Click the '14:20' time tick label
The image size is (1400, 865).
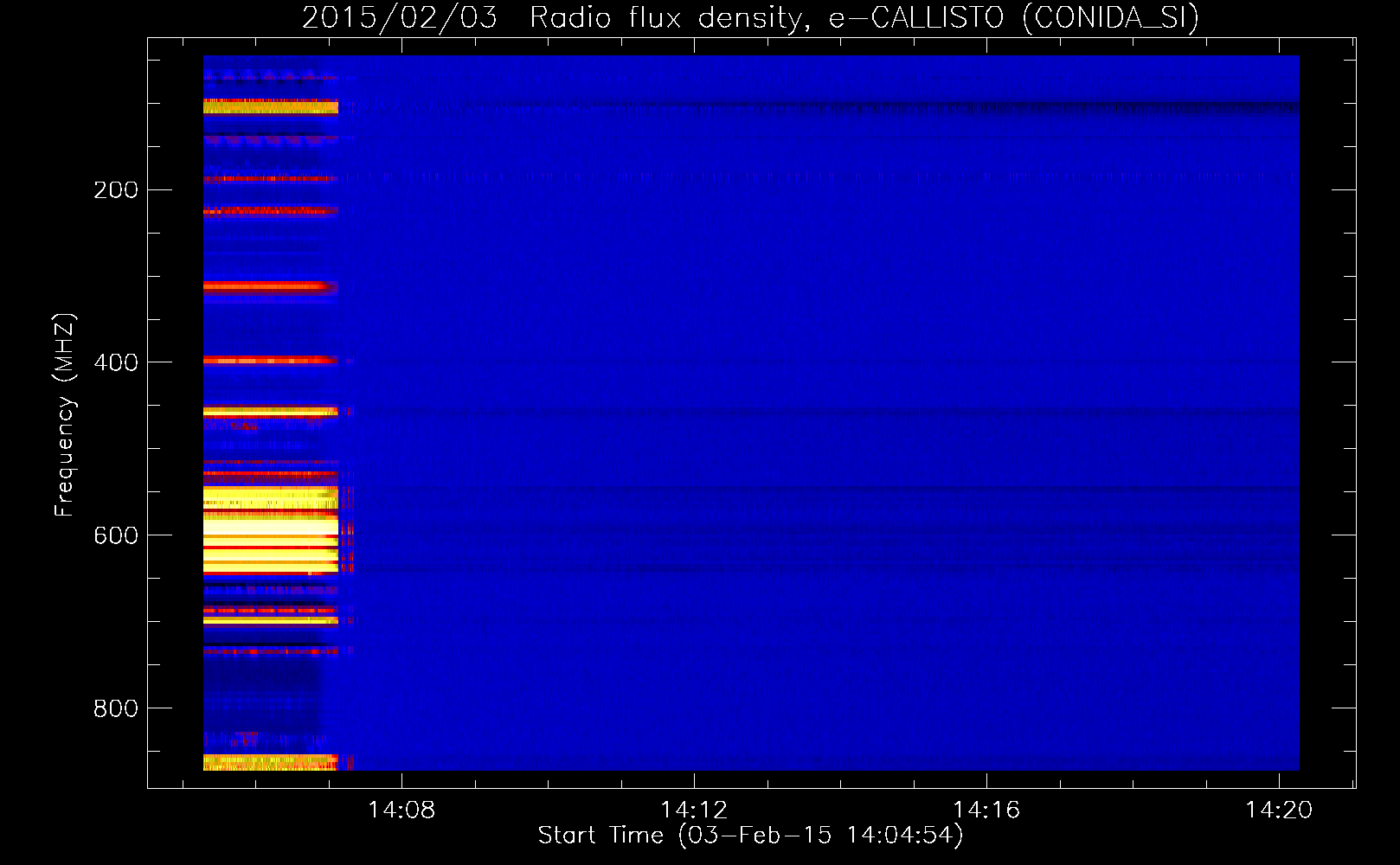coord(1279,811)
